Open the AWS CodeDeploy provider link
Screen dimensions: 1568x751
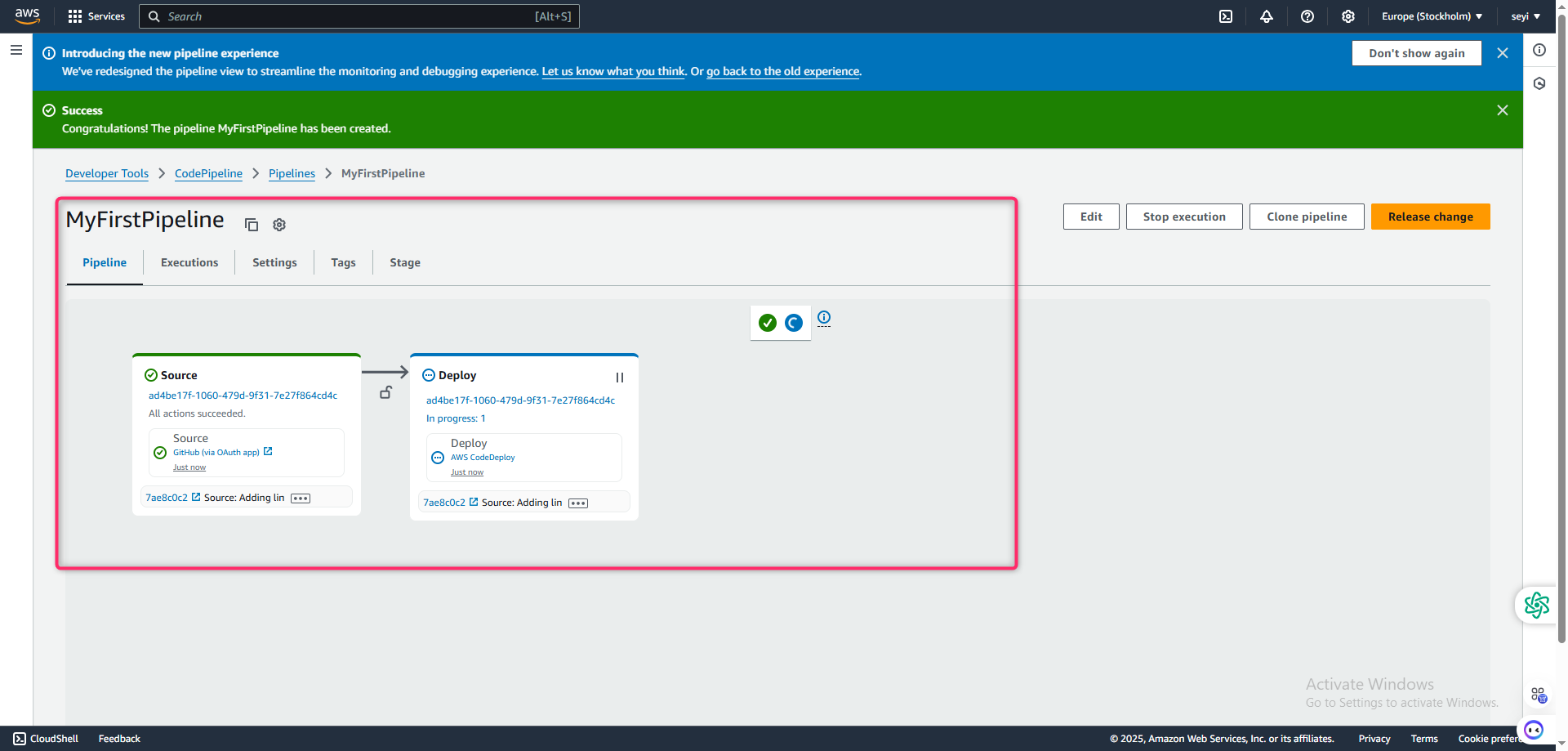click(x=483, y=458)
